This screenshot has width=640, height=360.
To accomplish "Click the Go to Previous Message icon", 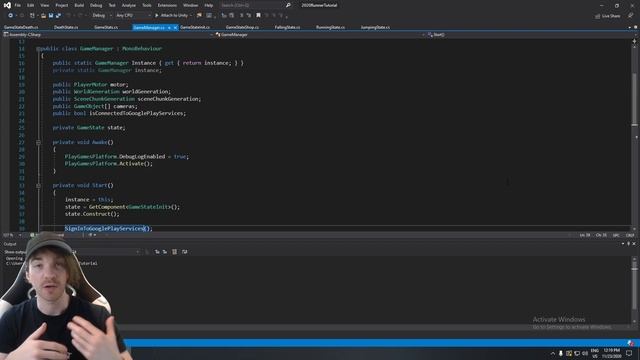I will pyautogui.click(x=157, y=252).
